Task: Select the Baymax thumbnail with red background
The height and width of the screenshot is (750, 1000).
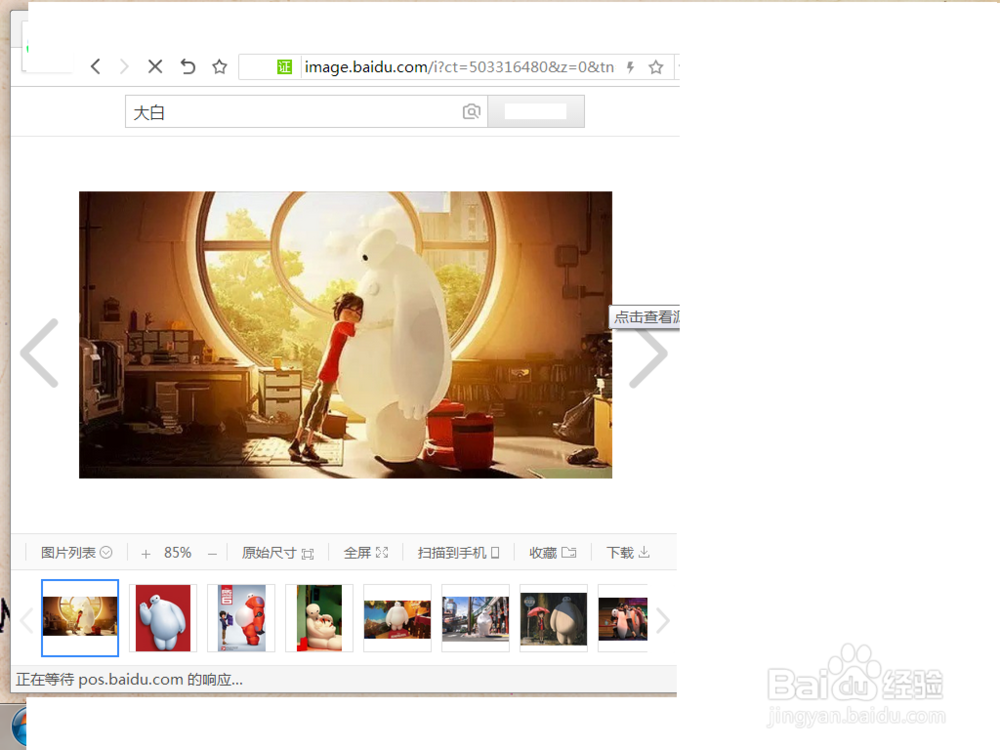Action: point(163,617)
